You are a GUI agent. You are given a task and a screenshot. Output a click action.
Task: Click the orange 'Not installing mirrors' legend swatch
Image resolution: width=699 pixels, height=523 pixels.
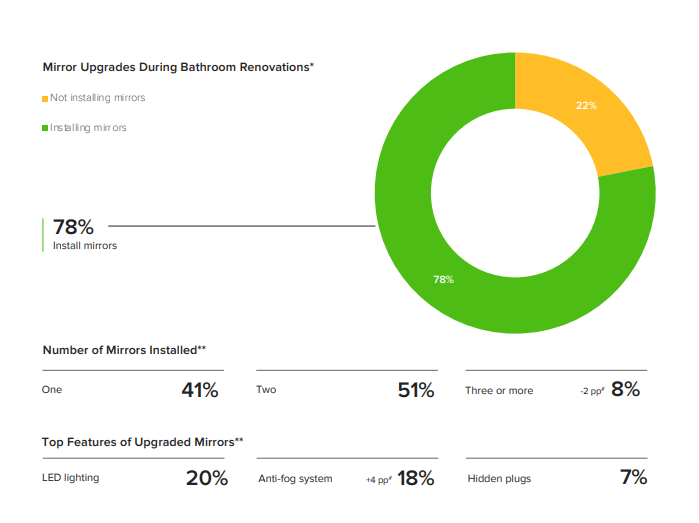coord(45,99)
